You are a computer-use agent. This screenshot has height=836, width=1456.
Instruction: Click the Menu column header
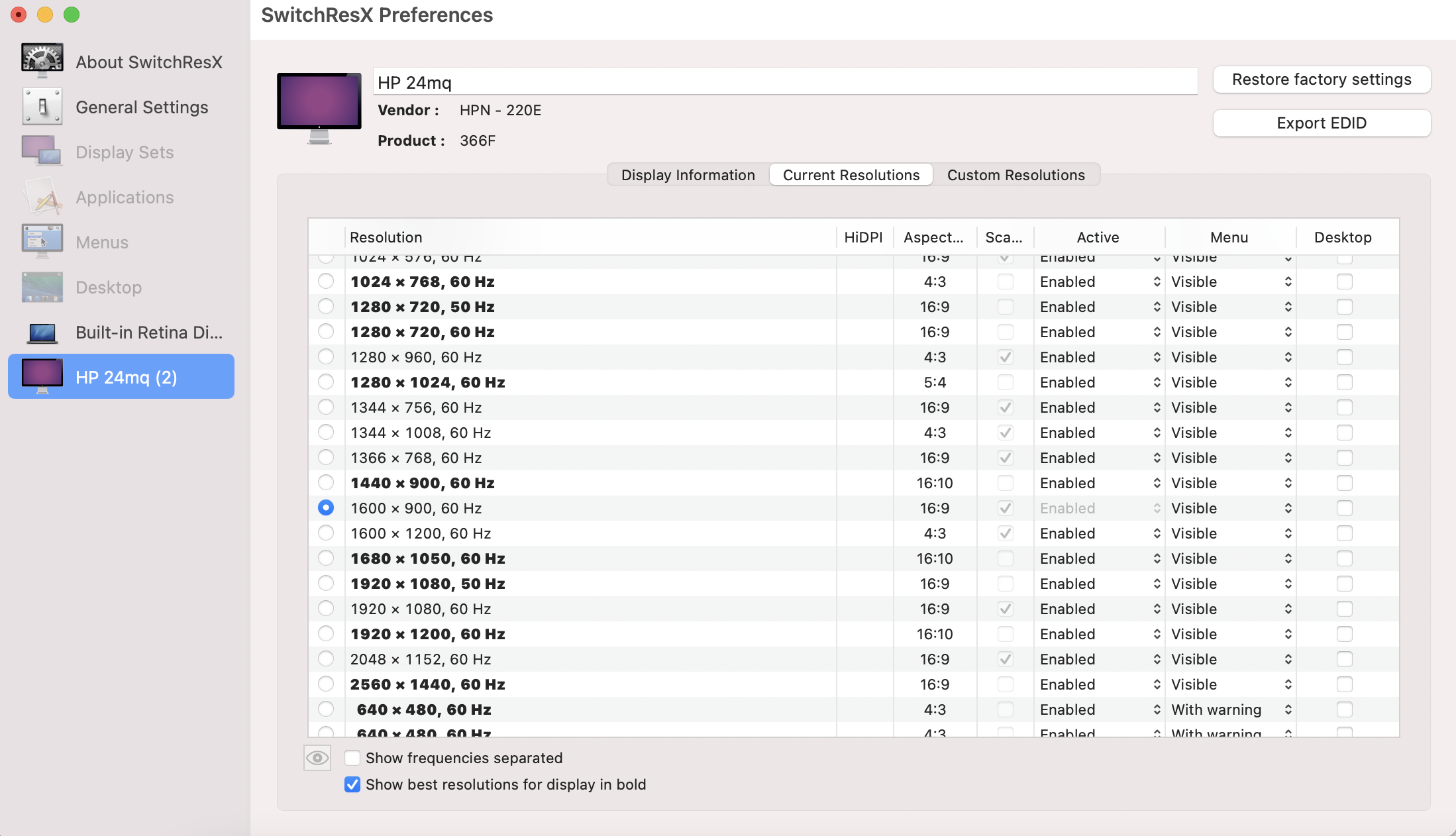pos(1229,237)
